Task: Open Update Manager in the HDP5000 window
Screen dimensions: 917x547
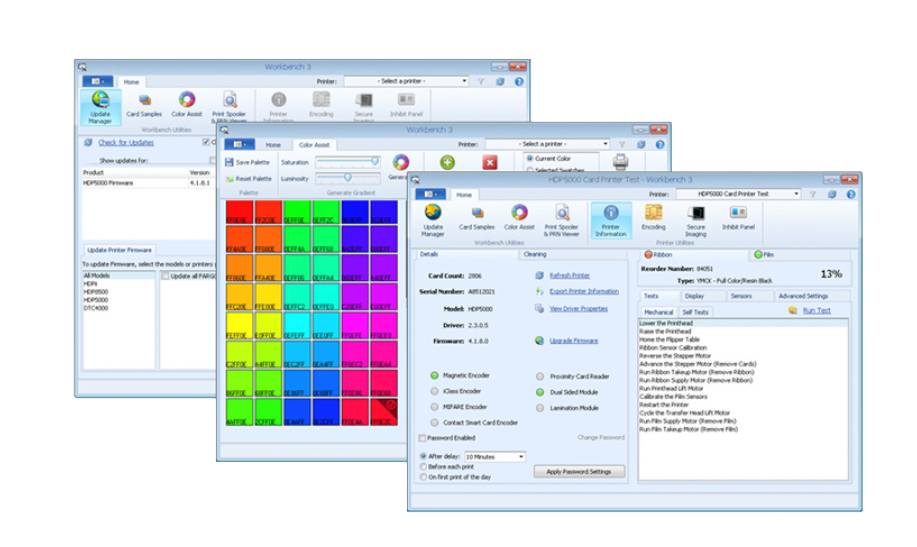Action: pyautogui.click(x=433, y=220)
